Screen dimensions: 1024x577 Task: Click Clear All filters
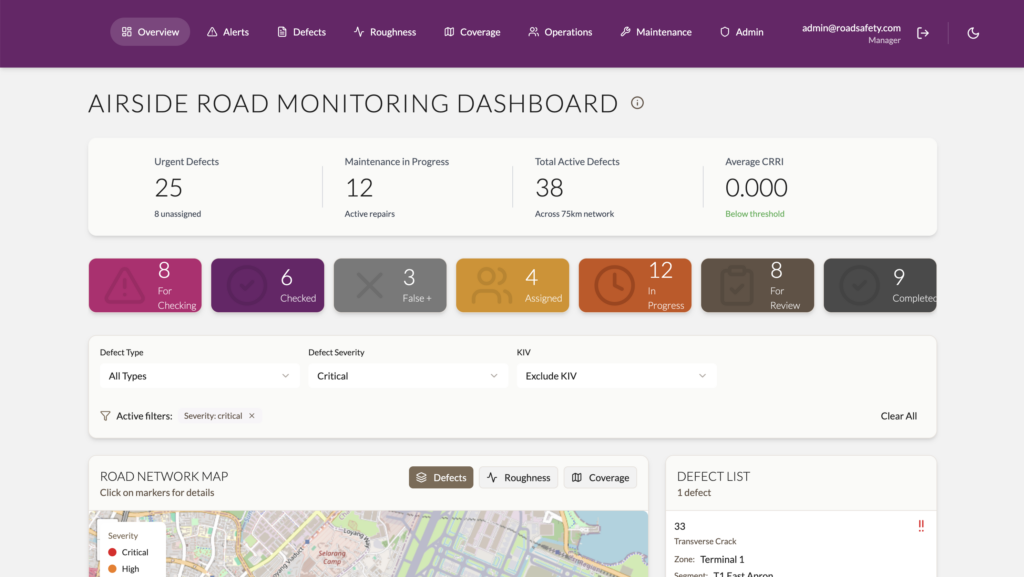click(899, 416)
